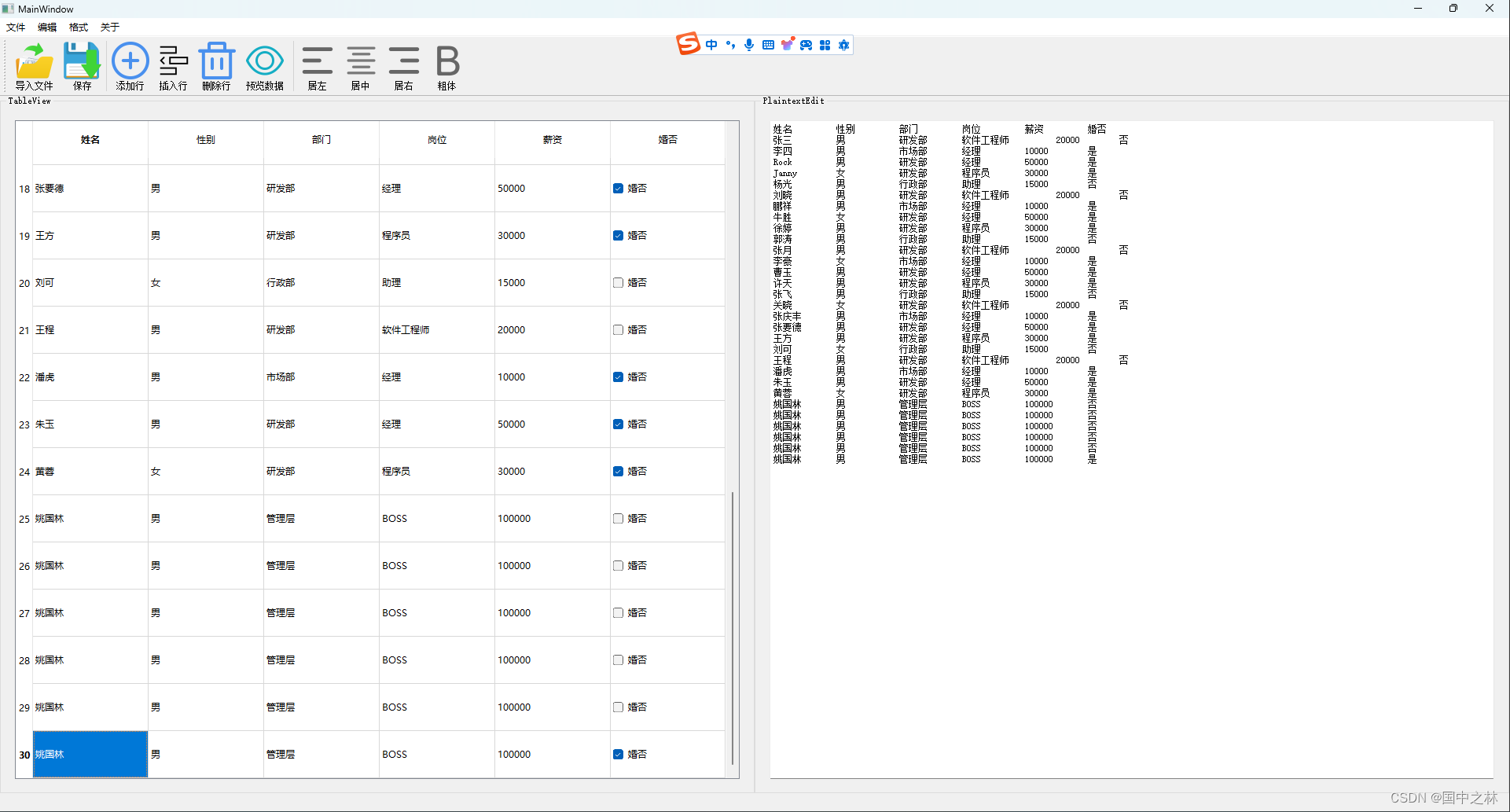Image resolution: width=1510 pixels, height=812 pixels.
Task: Open the Sogou soft keyboard icon
Action: pos(768,45)
